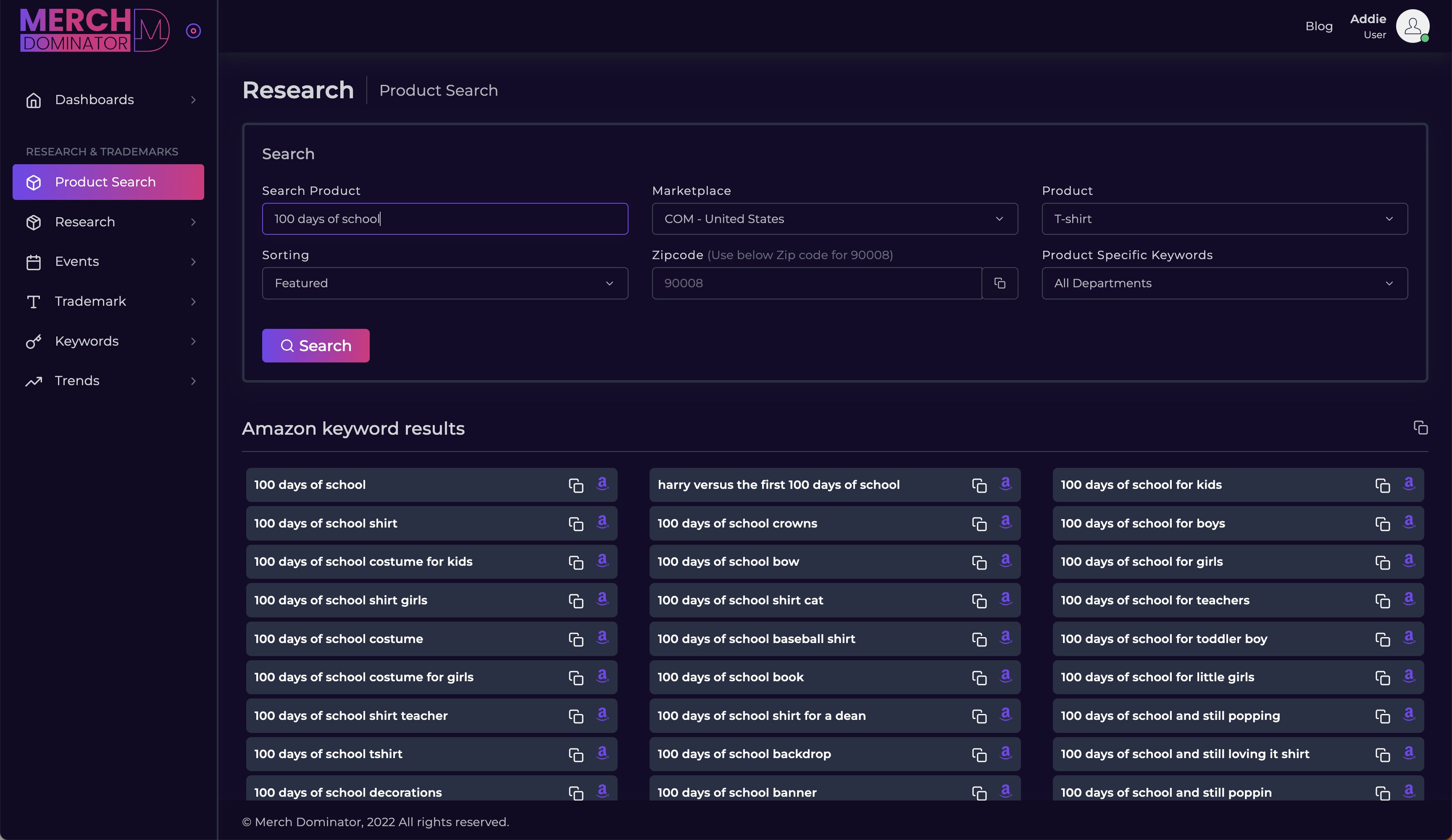Open the Marketplace dropdown
The width and height of the screenshot is (1452, 840).
834,219
